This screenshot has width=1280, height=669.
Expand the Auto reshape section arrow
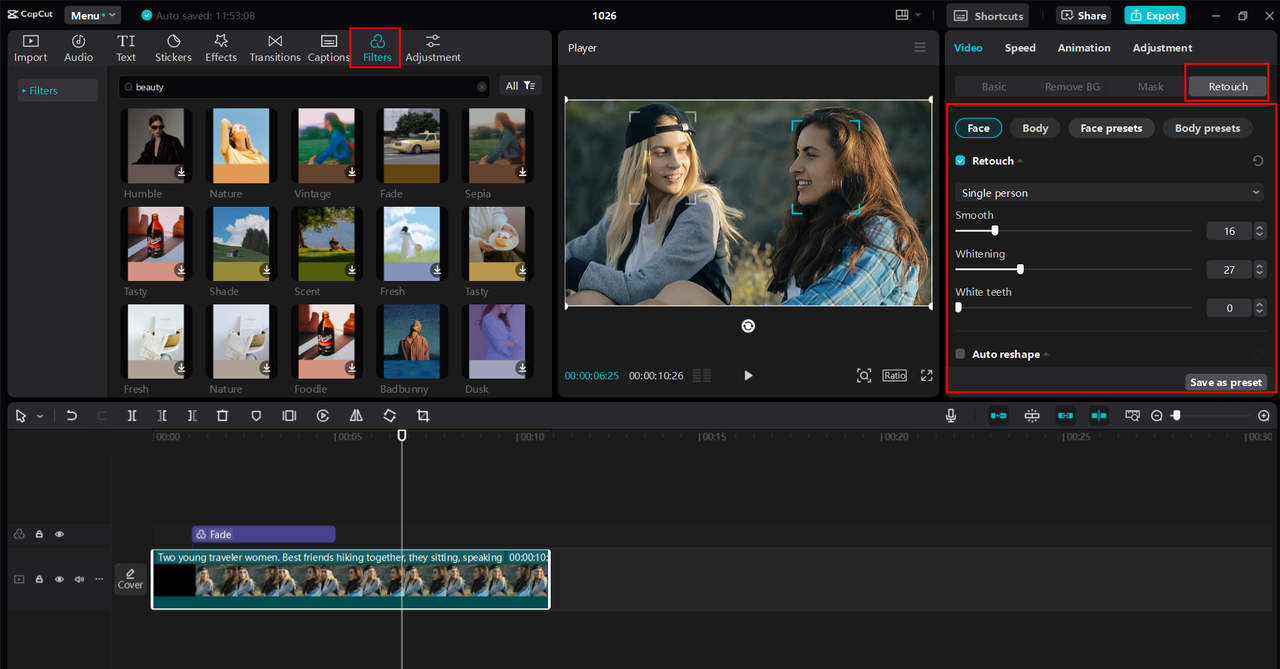(1046, 355)
